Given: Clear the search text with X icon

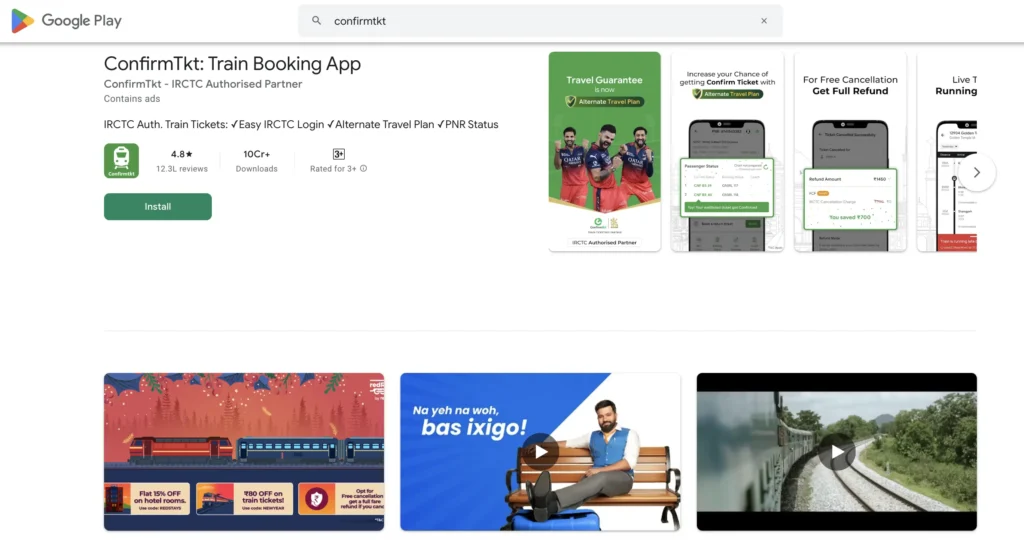Looking at the screenshot, I should [x=764, y=21].
